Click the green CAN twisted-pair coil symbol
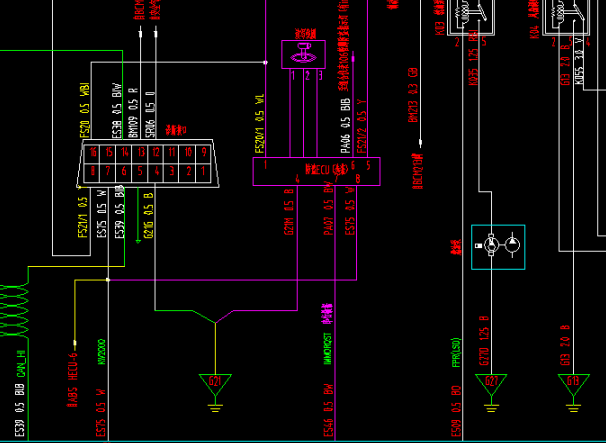606x443 pixels. coord(14,311)
